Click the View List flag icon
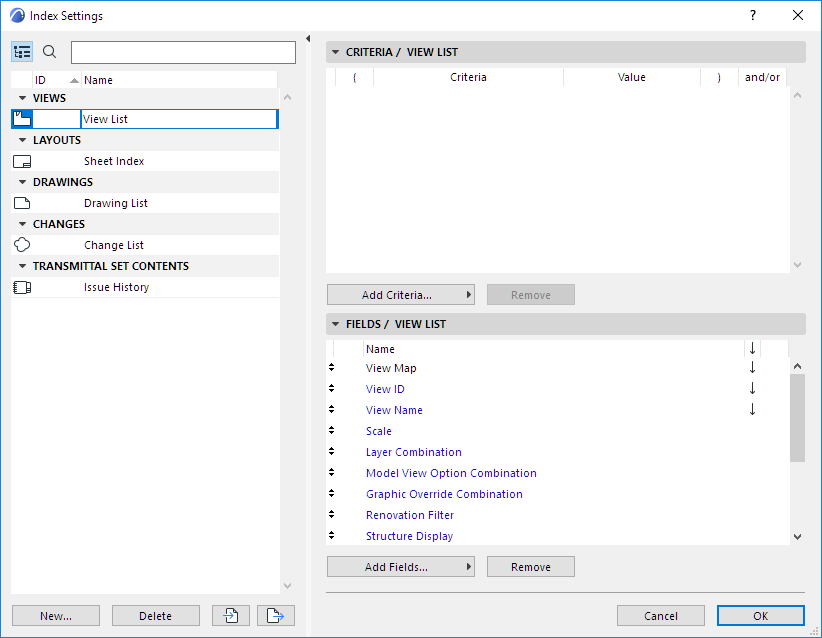Screen dimensions: 822x638 pos(22,118)
